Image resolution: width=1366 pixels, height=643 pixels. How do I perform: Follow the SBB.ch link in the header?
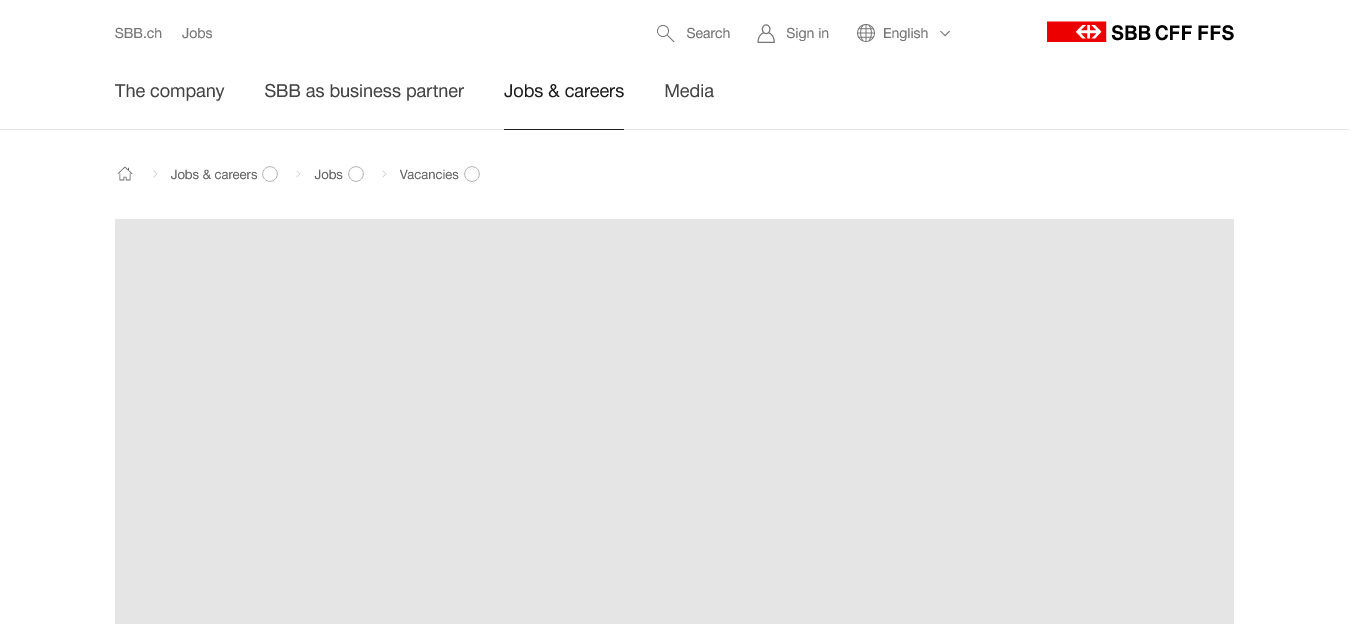click(138, 33)
